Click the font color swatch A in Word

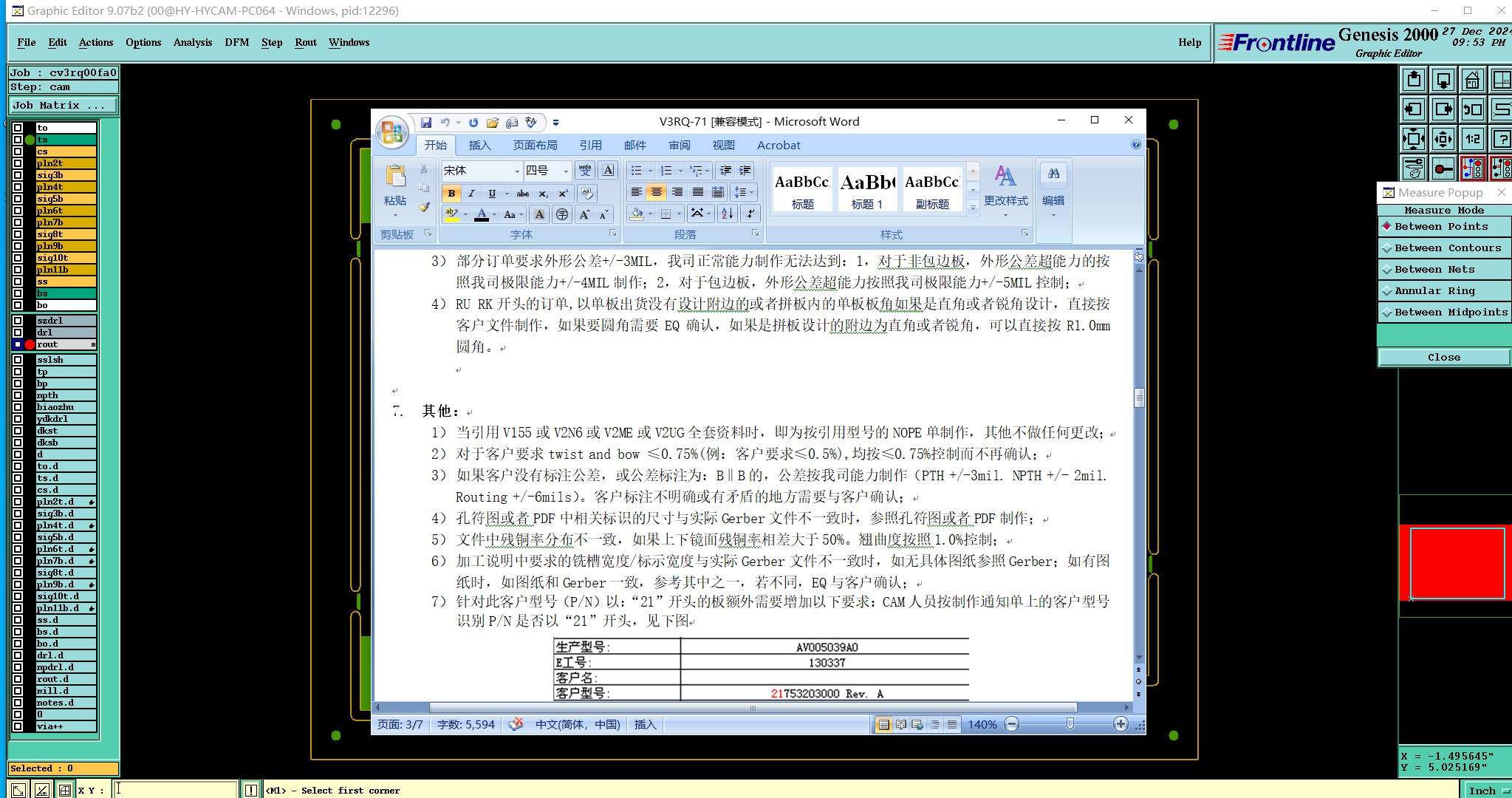(x=482, y=214)
